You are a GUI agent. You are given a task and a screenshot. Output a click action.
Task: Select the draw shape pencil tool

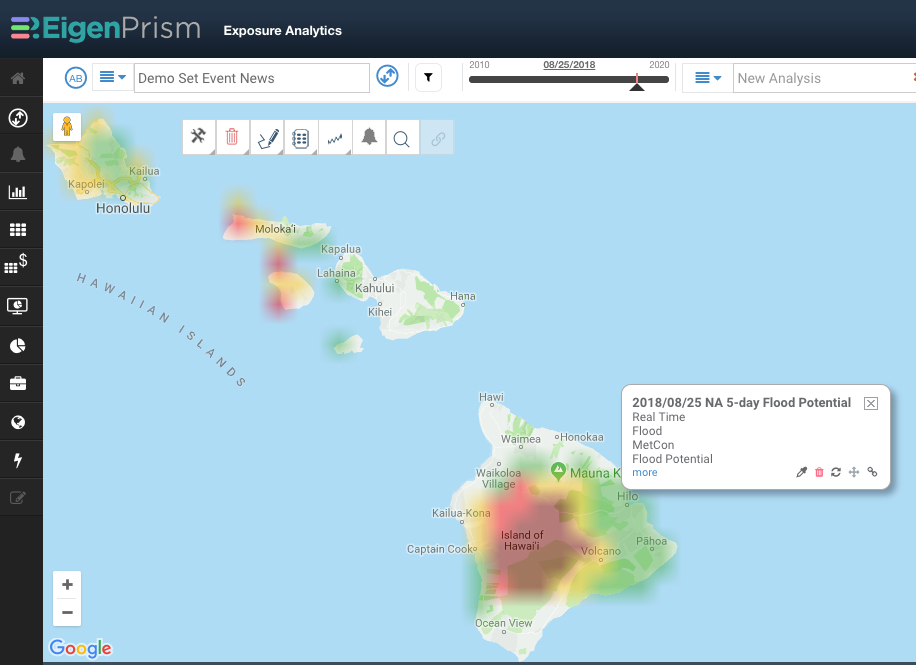(x=267, y=137)
